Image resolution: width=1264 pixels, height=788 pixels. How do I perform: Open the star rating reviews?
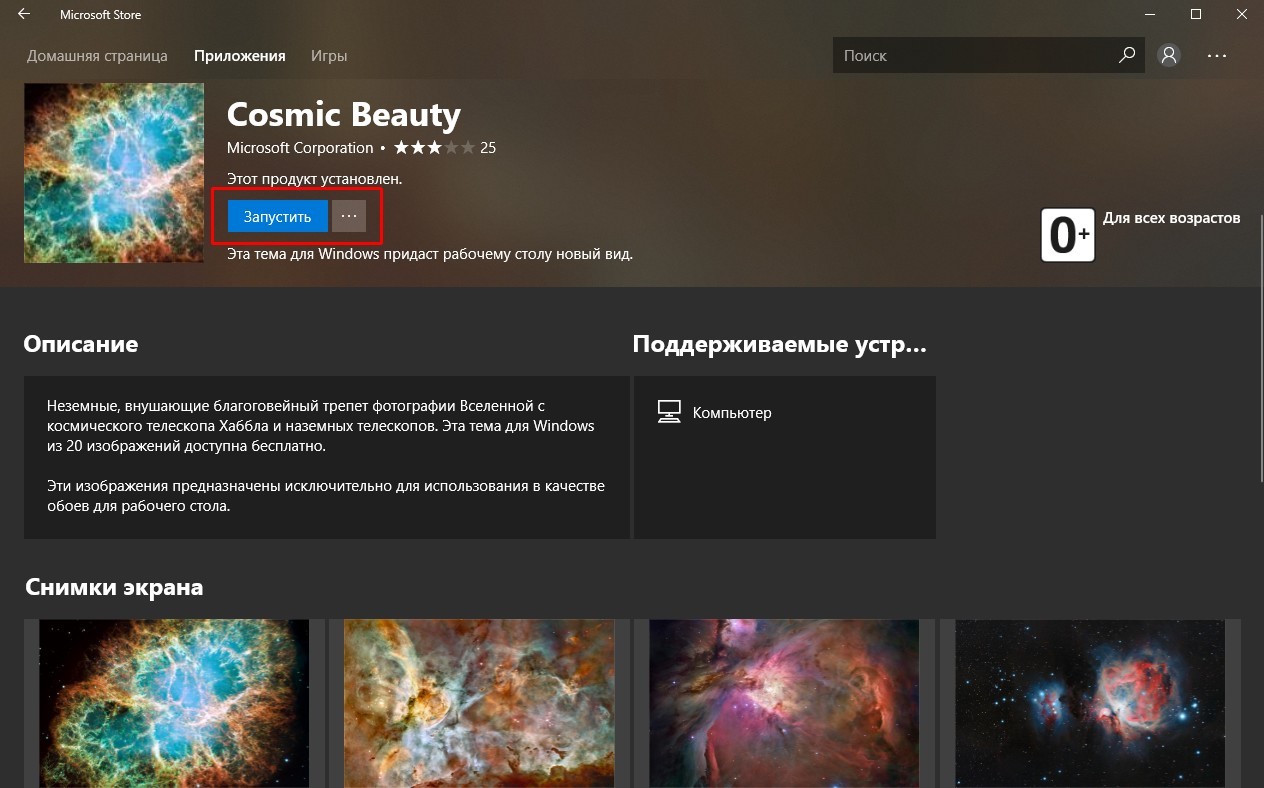point(434,148)
